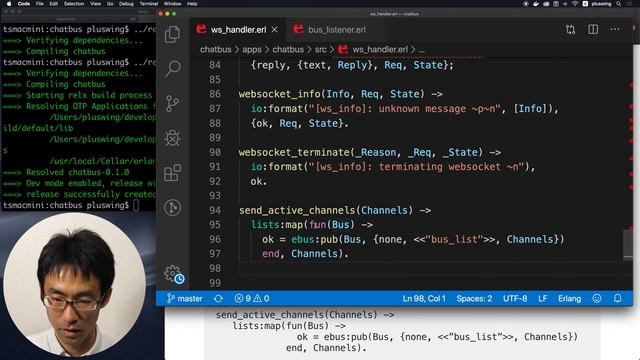
Task: Split the editor to the right
Action: pyautogui.click(x=593, y=29)
